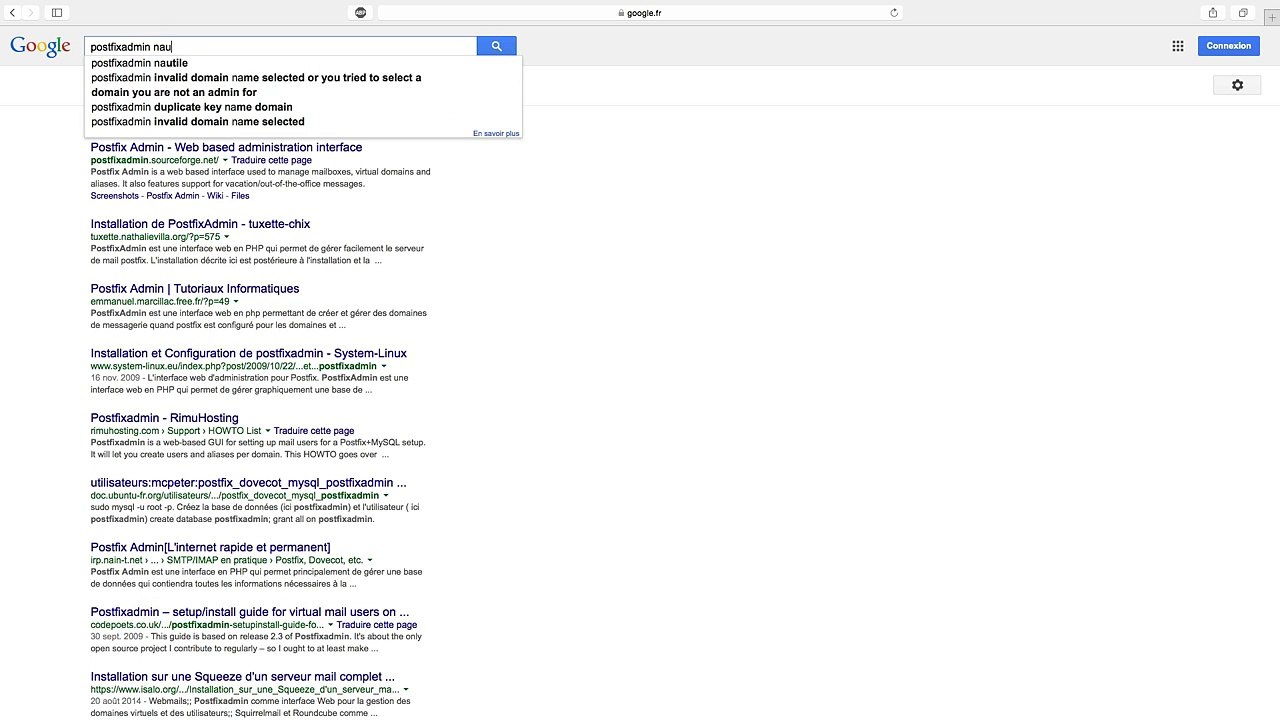
Task: Choose the final suggestion, invalid domain name selected
Action: (x=303, y=122)
